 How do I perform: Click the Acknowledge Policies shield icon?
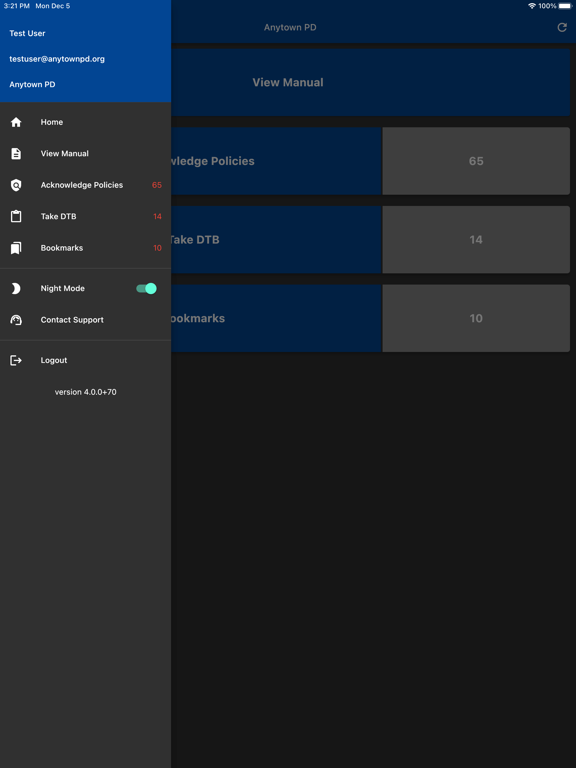click(16, 185)
